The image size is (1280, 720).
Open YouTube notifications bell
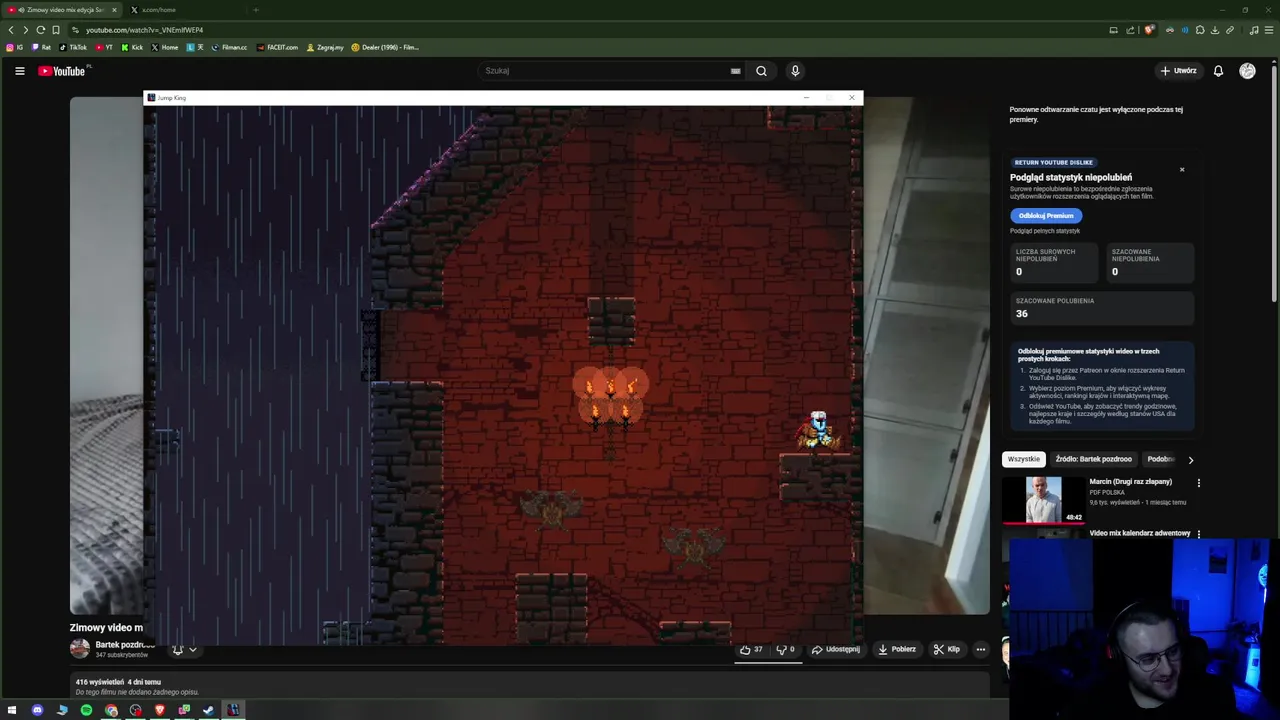(x=1218, y=71)
